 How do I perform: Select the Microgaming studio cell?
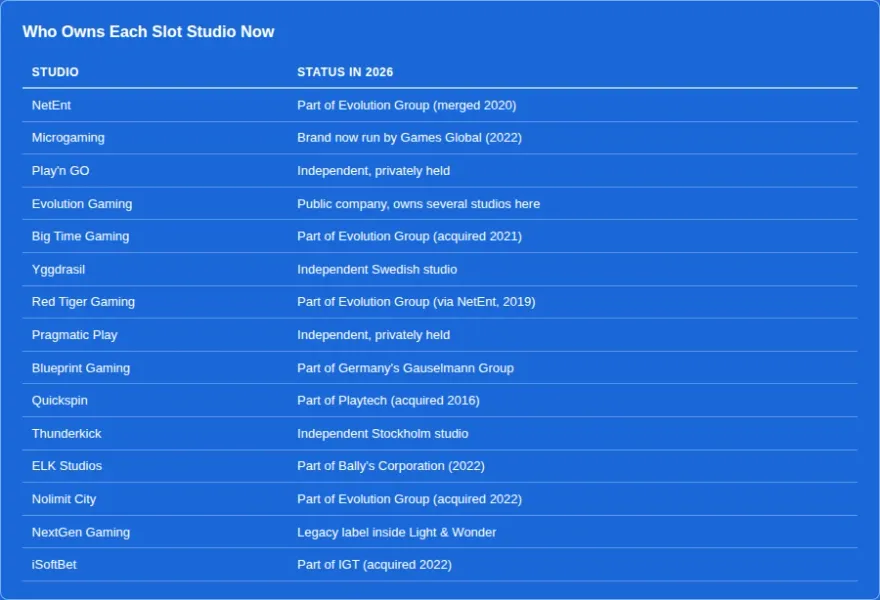(x=68, y=138)
